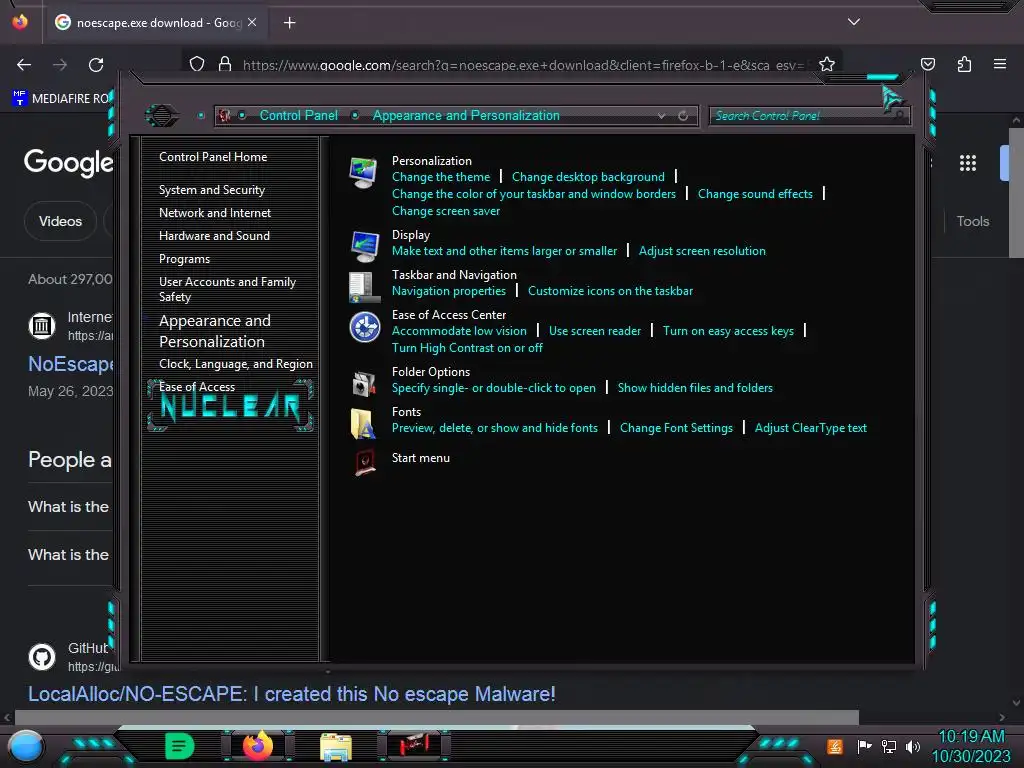Refresh the Control Panel address bar

683,116
